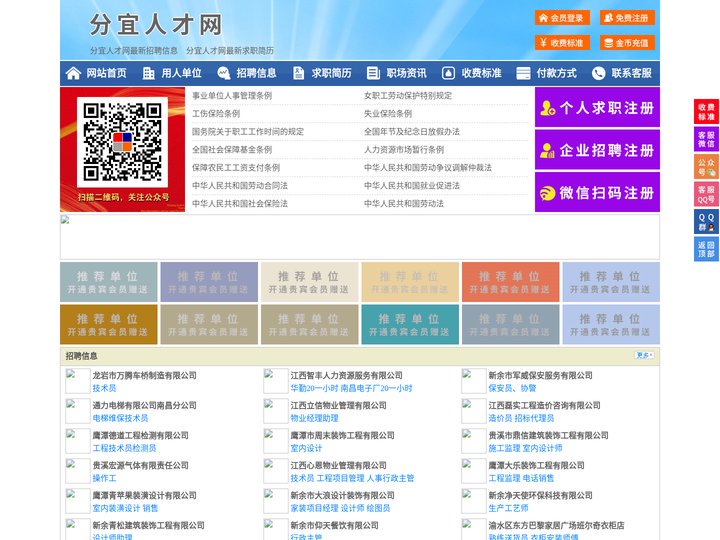Screen dimensions: 720x540
Task: Click the purple 客服微信 side button
Action: coord(706,139)
